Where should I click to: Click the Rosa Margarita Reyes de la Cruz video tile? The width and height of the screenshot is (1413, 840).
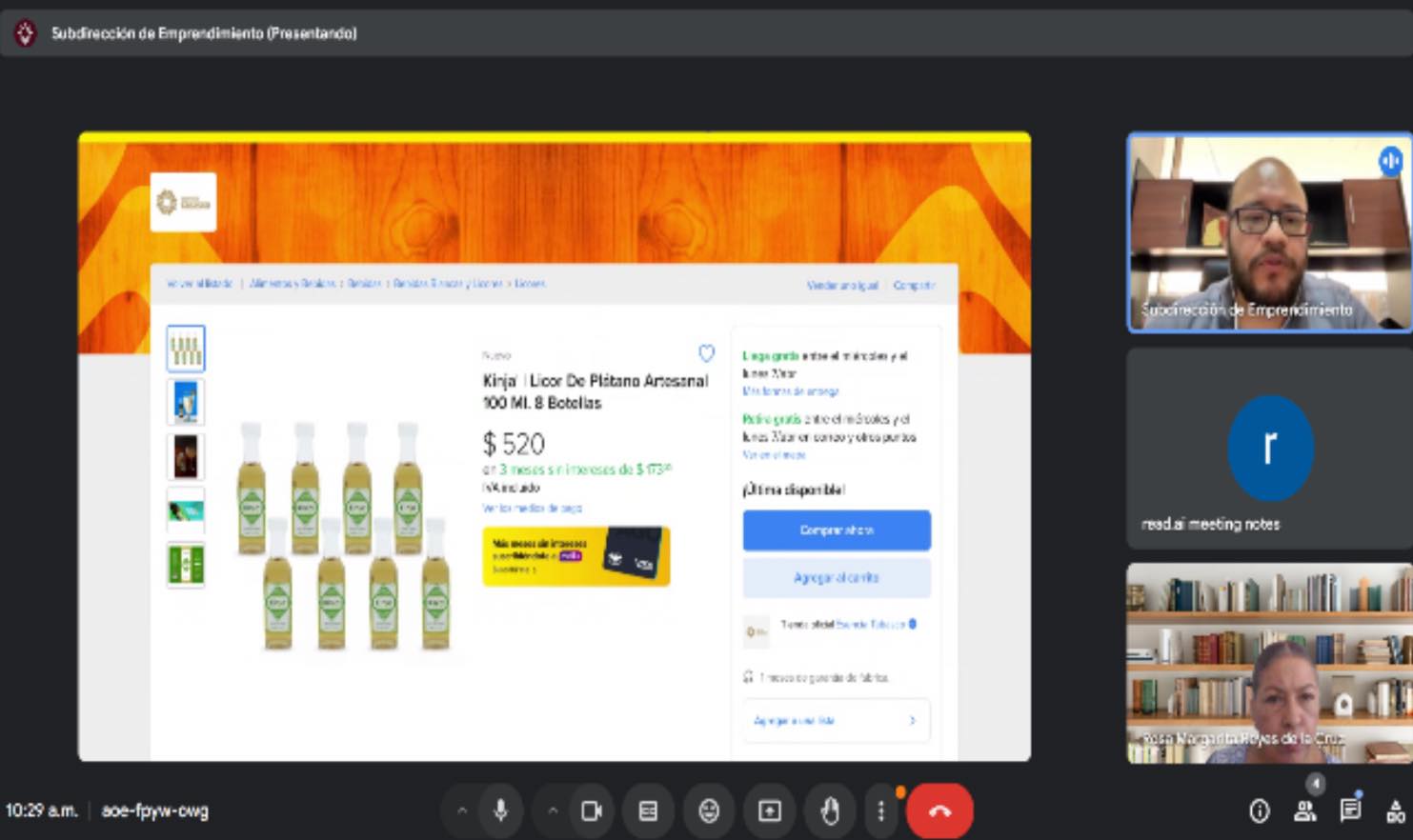(1269, 663)
